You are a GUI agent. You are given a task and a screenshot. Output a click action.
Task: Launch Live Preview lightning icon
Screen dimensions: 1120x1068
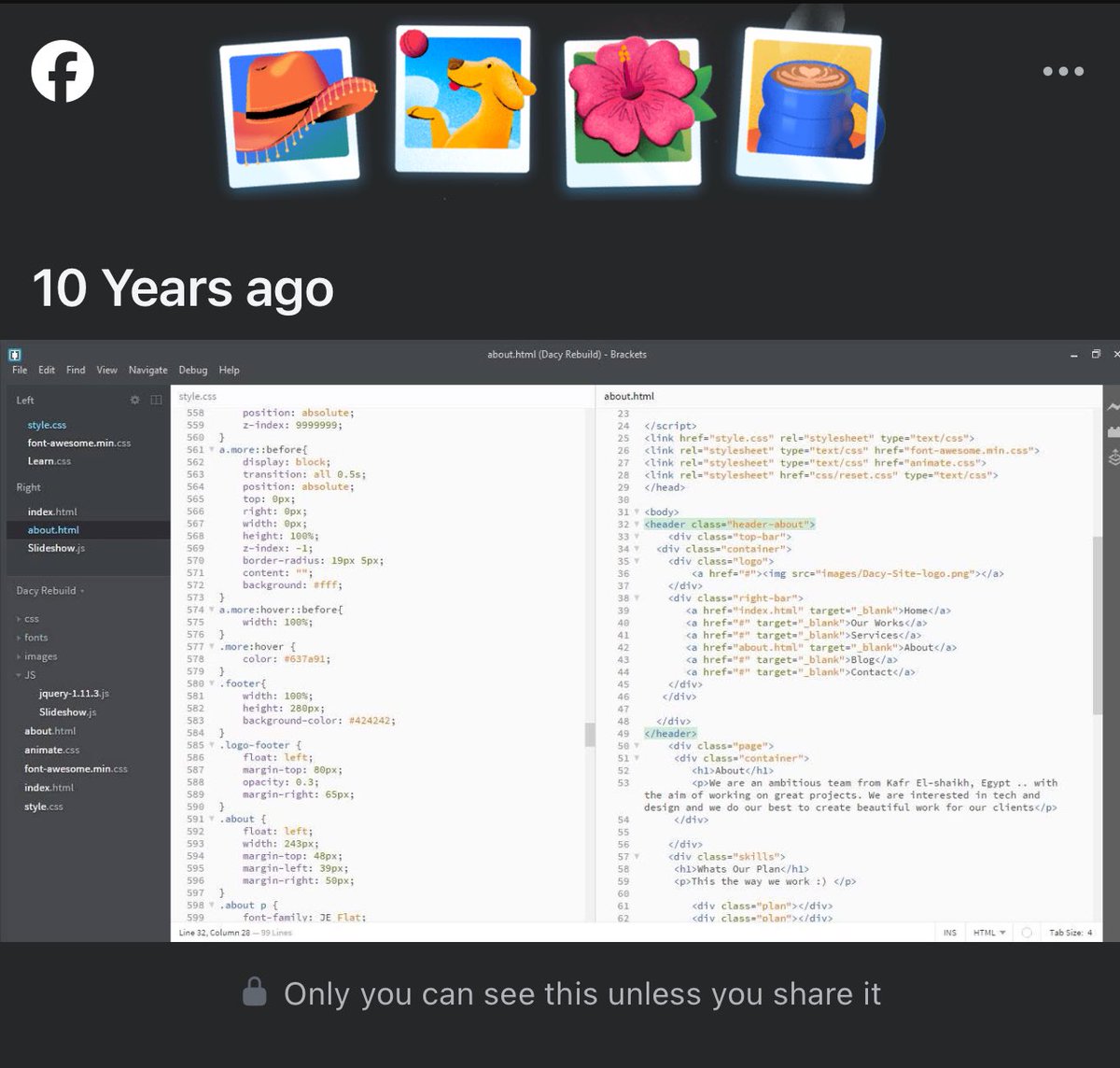click(x=1113, y=407)
